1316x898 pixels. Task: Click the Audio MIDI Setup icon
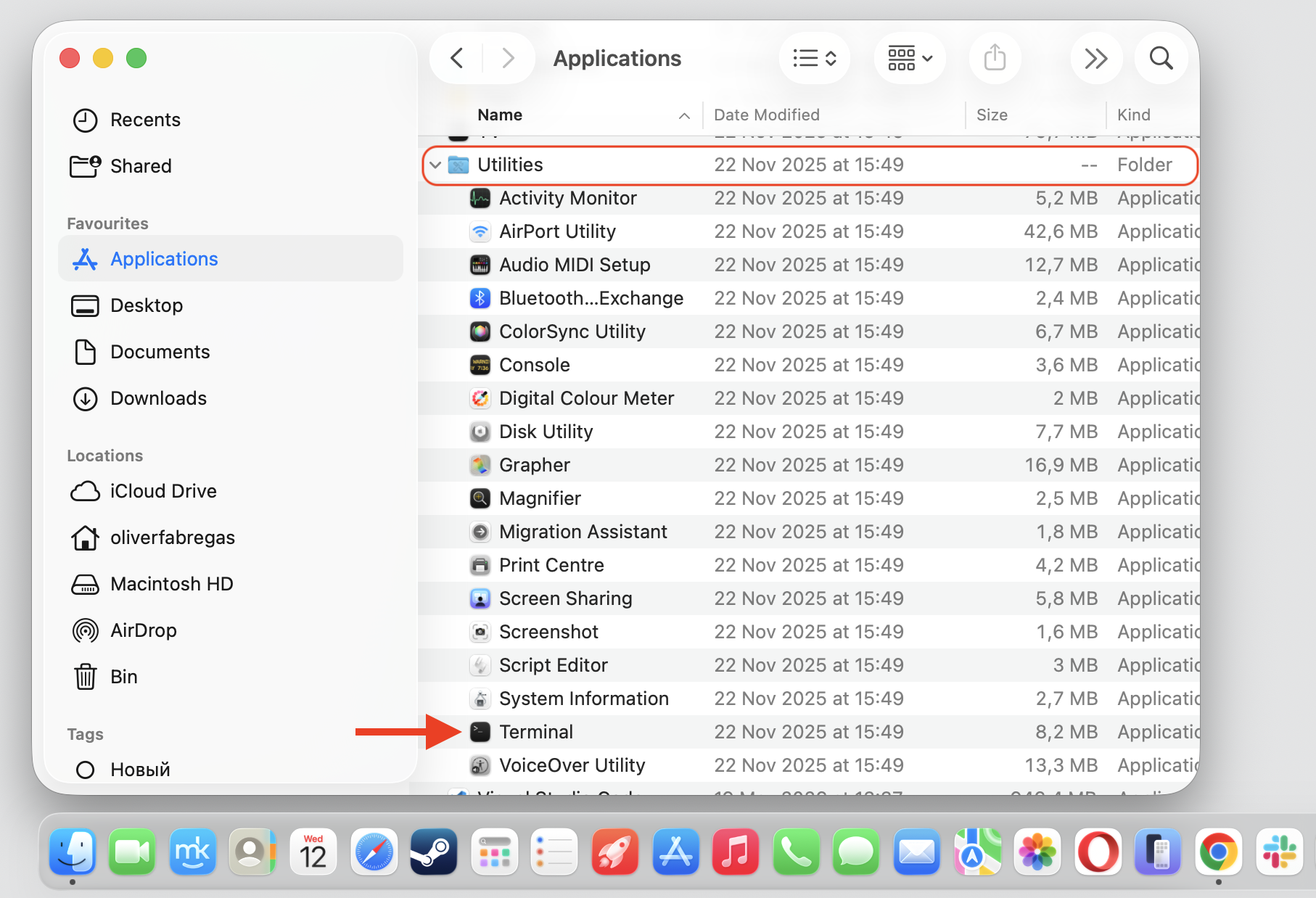tap(480, 265)
